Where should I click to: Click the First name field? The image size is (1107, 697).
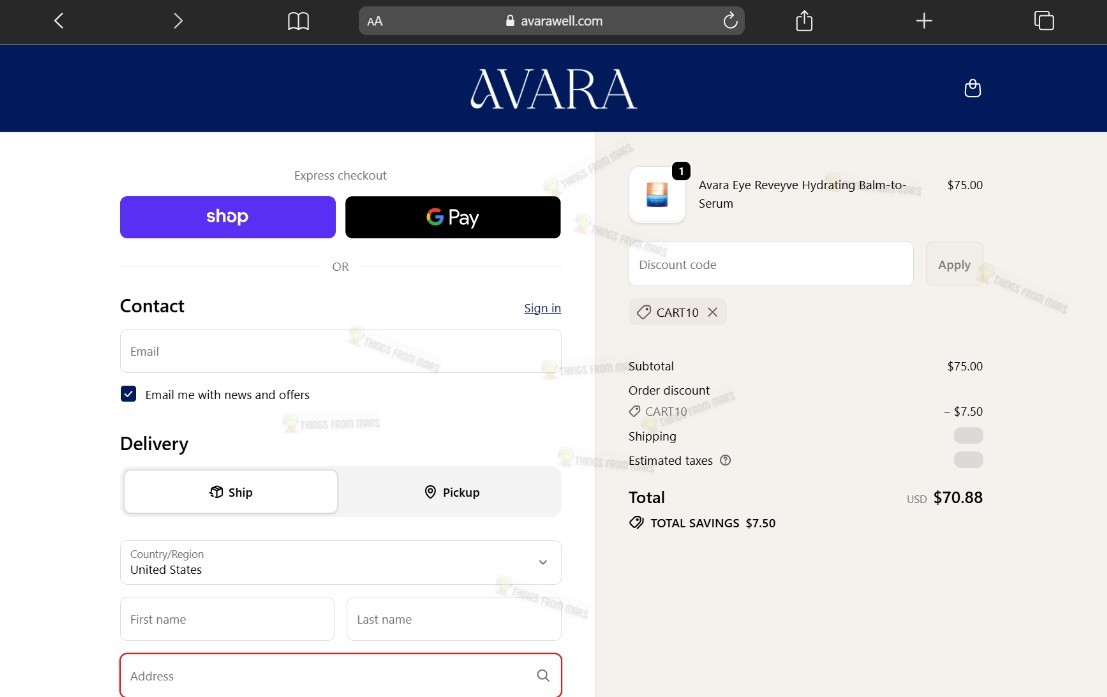(227, 619)
